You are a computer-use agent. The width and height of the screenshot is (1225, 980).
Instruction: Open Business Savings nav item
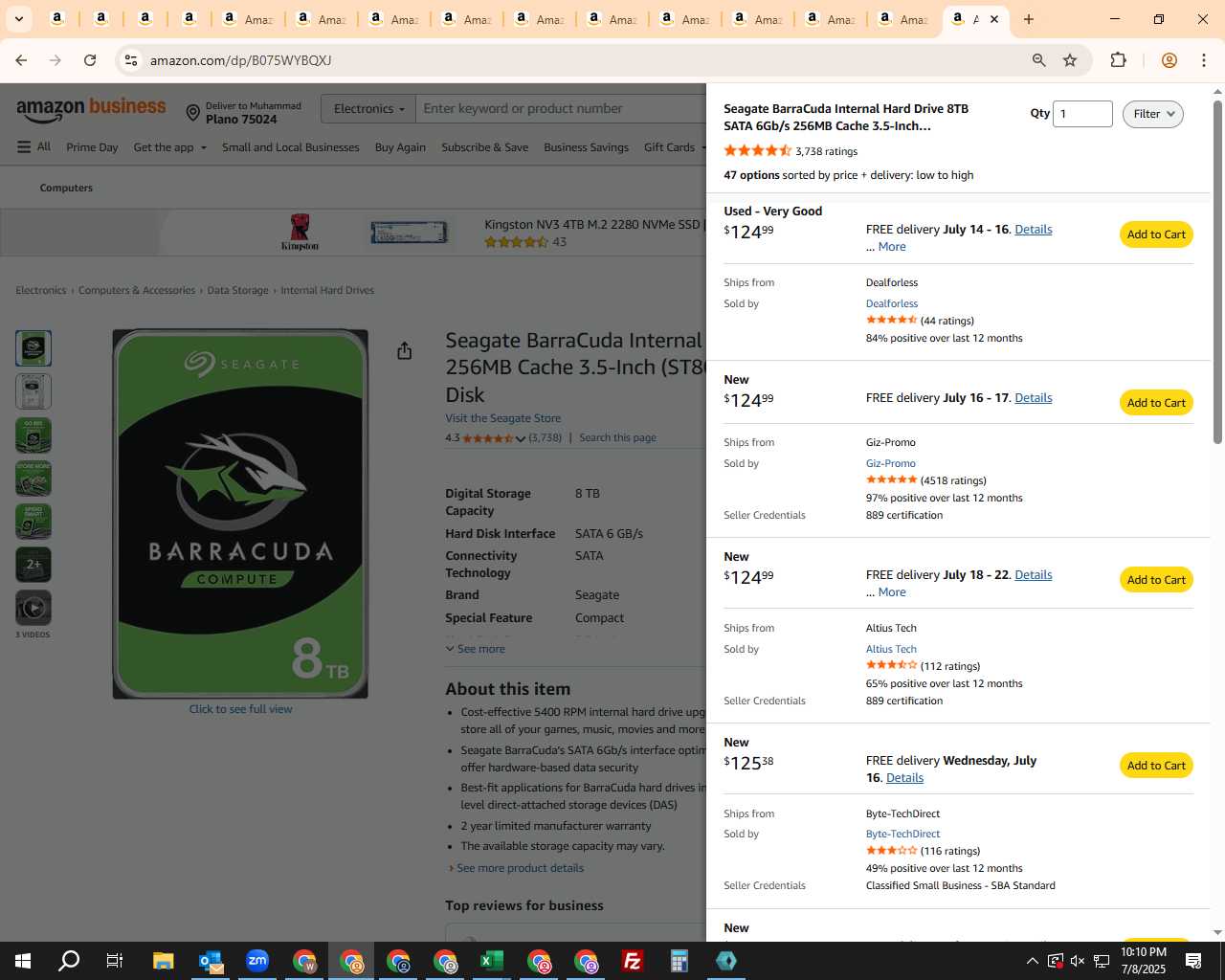[587, 147]
